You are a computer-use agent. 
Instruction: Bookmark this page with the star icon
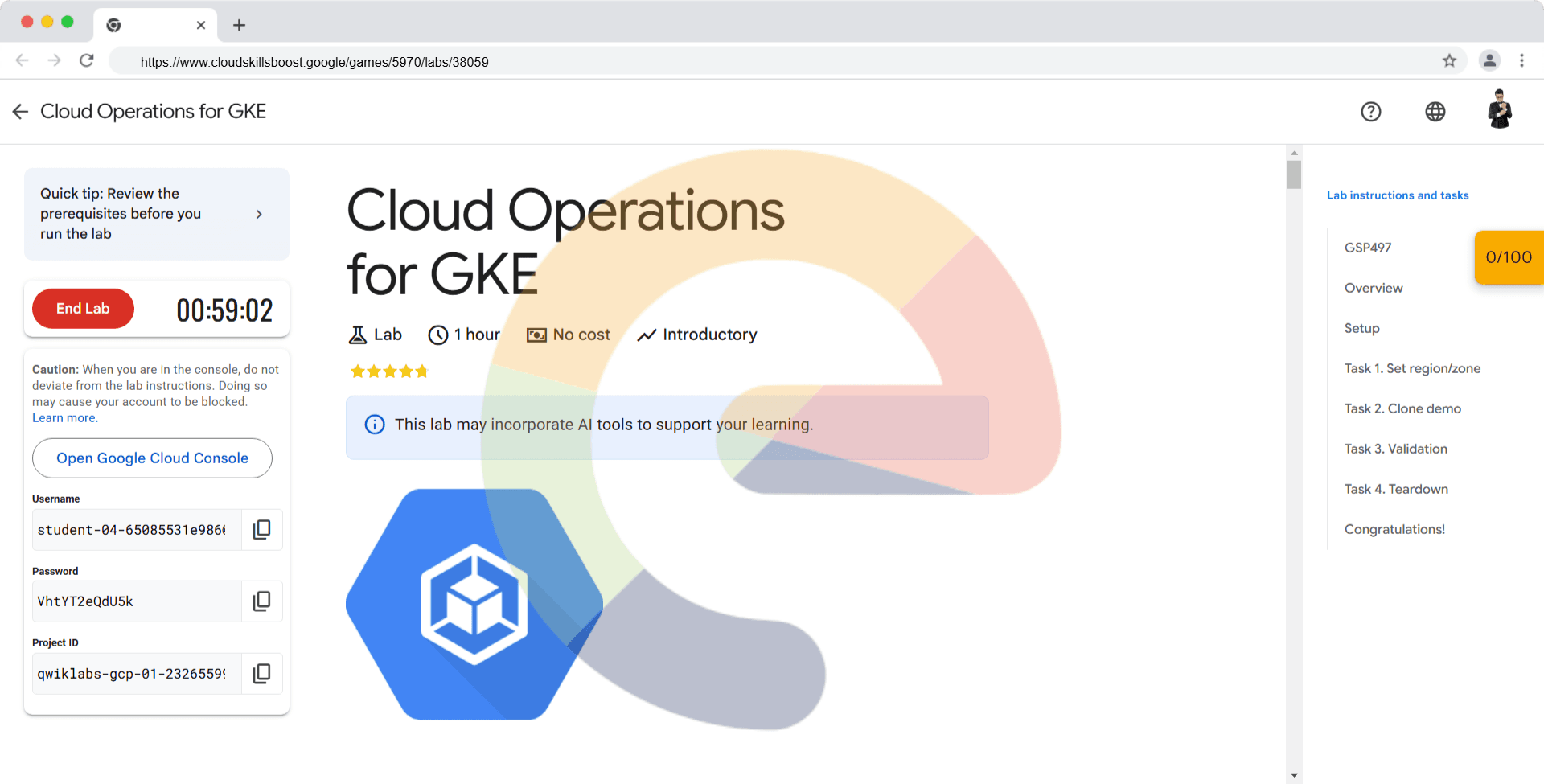tap(1449, 60)
